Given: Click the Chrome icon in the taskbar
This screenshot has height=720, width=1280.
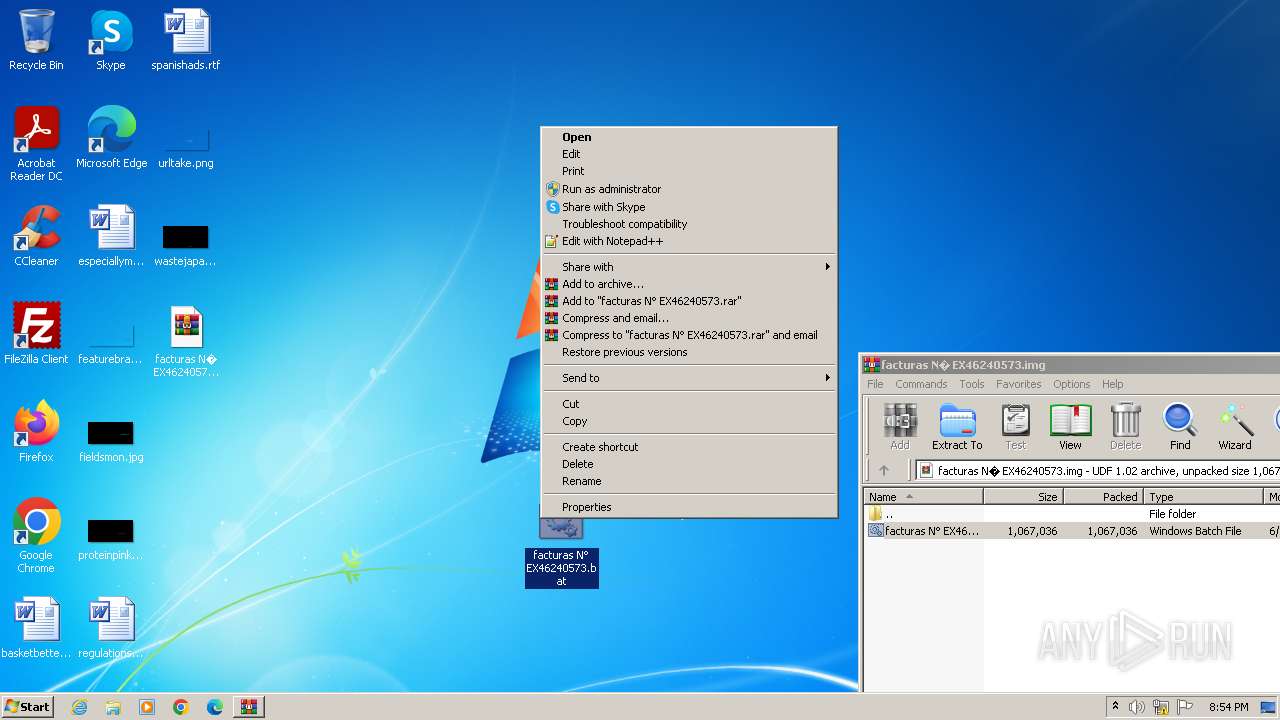Looking at the screenshot, I should tap(181, 707).
